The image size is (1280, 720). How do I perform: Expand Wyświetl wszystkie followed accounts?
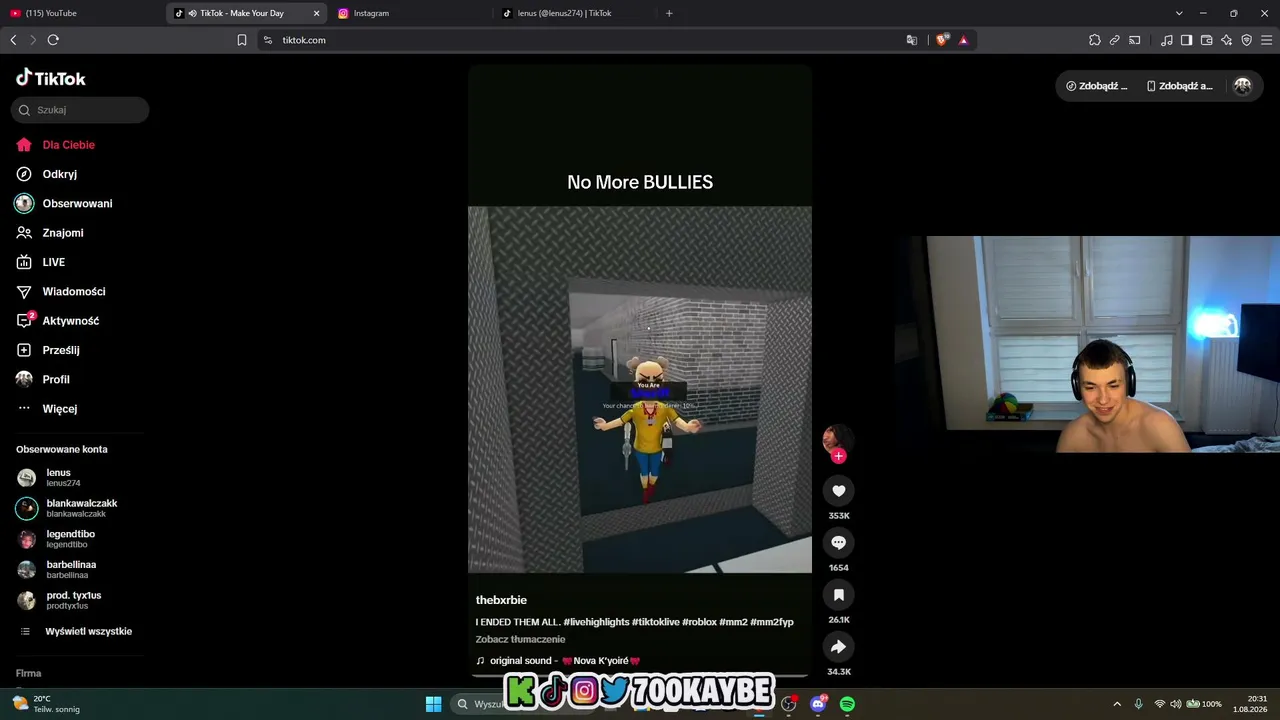coord(76,632)
